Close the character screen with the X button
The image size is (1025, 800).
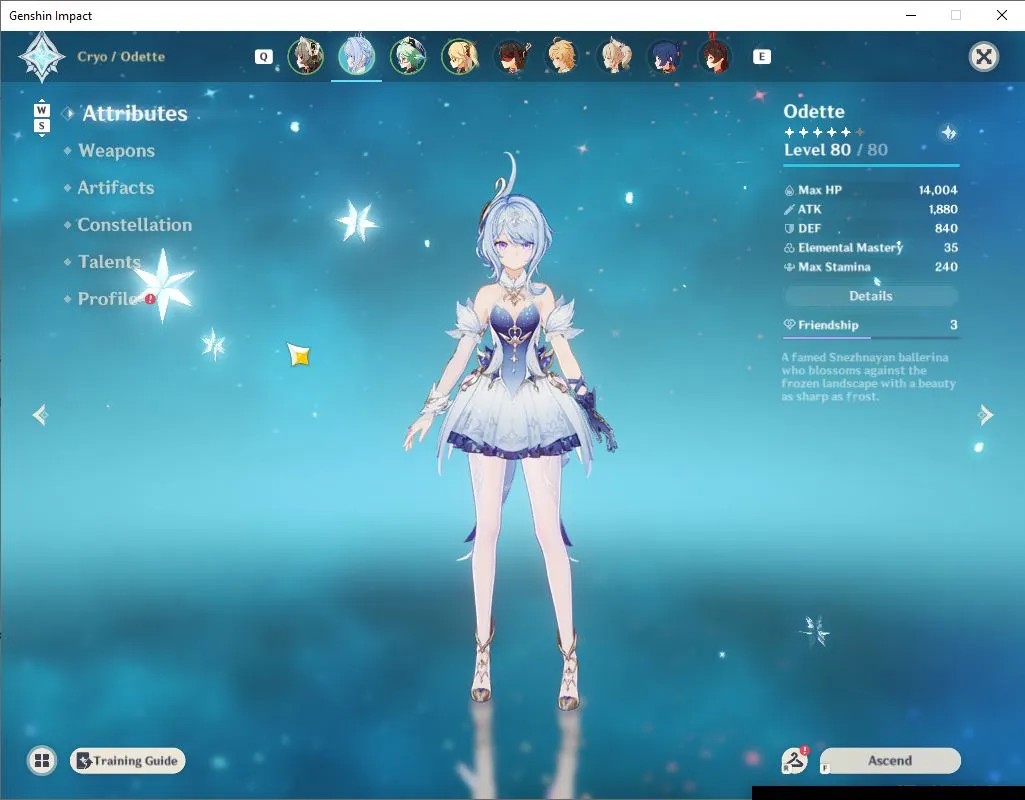[x=984, y=57]
